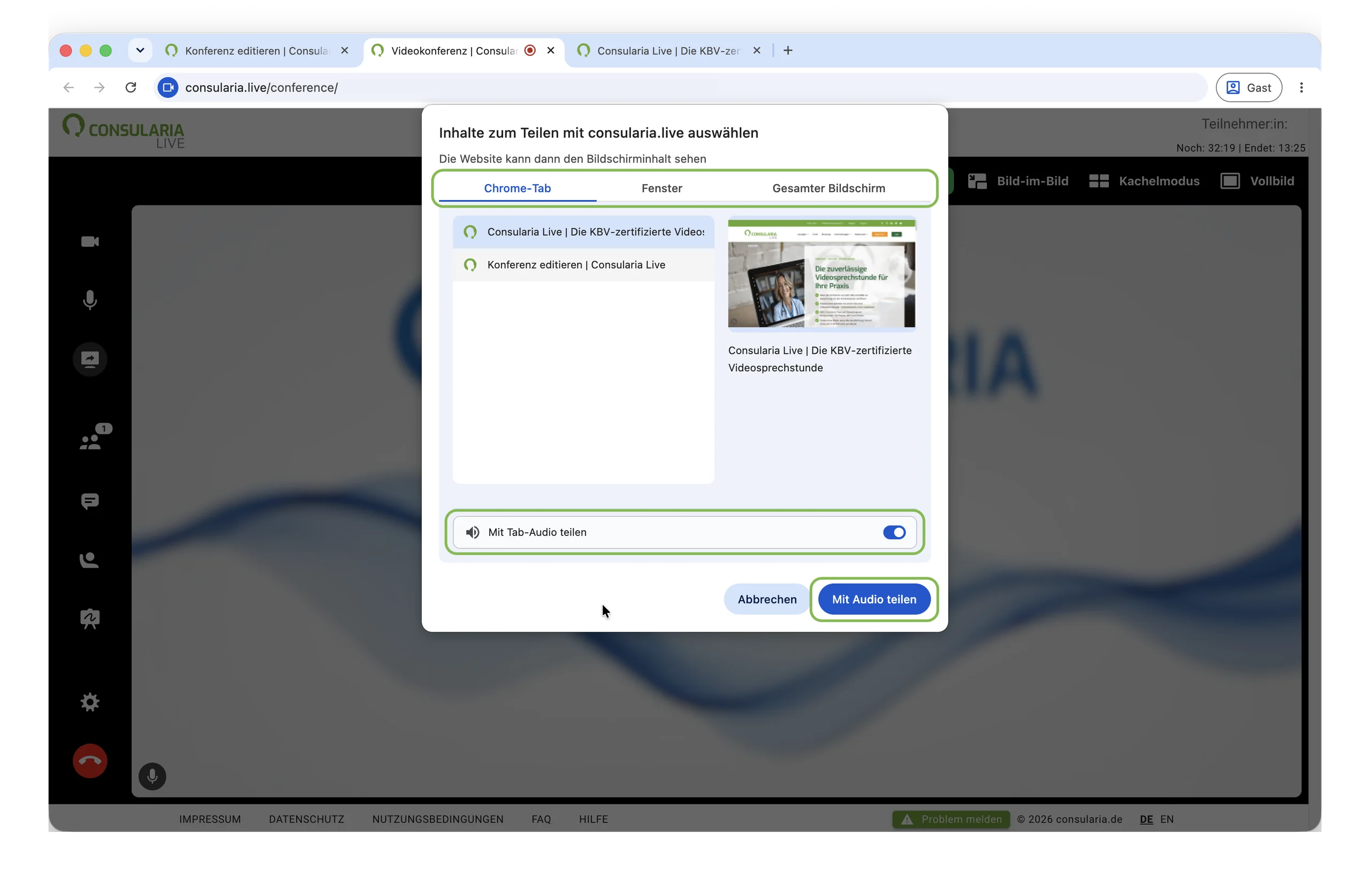Switch language to DE
1370x896 pixels.
[x=1146, y=819]
